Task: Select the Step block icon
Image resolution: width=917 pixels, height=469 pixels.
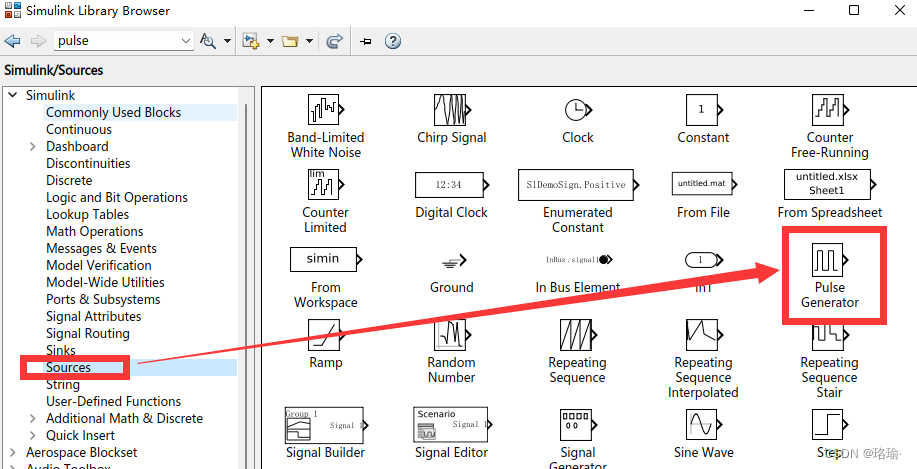Action: (830, 425)
